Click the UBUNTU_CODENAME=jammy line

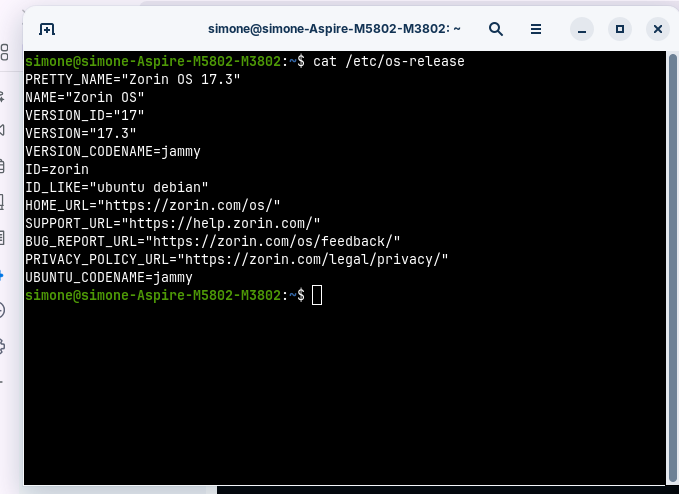pyautogui.click(x=109, y=278)
